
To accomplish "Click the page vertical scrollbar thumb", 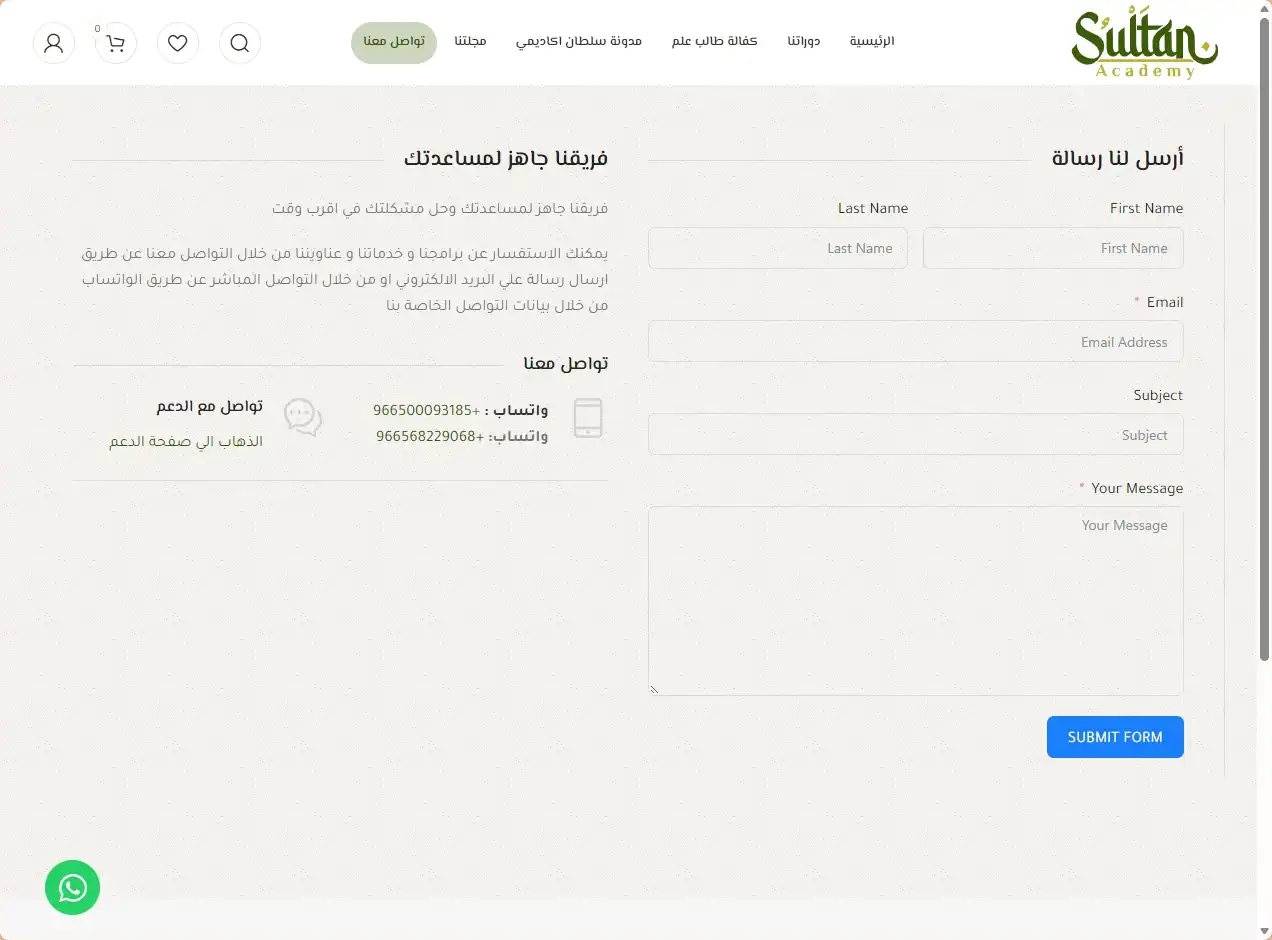I will [x=1264, y=340].
